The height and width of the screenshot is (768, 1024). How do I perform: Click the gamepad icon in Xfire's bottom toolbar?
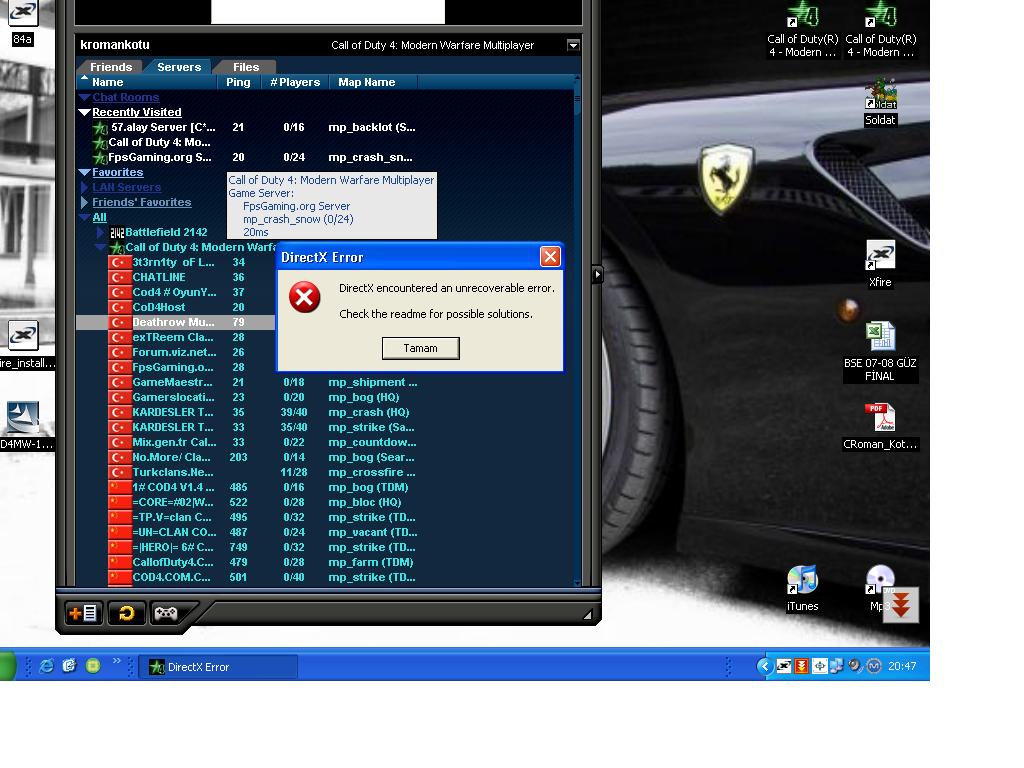tap(166, 613)
